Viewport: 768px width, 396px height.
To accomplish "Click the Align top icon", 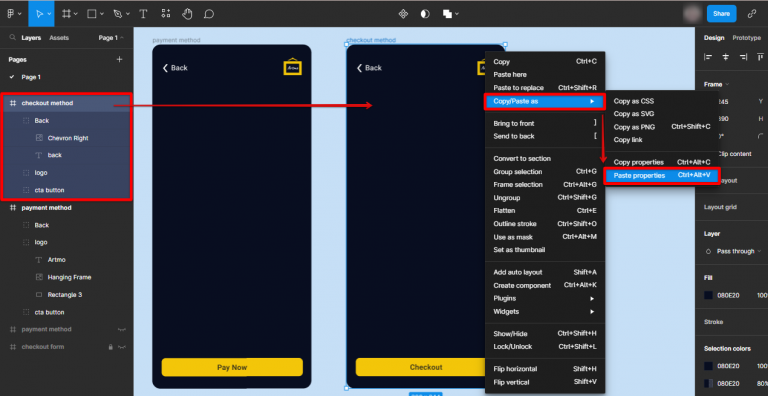I will 761,57.
